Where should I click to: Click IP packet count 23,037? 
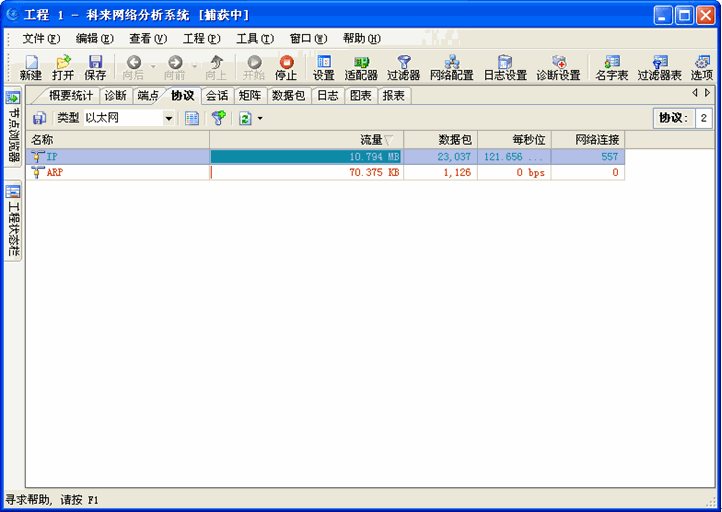441,157
